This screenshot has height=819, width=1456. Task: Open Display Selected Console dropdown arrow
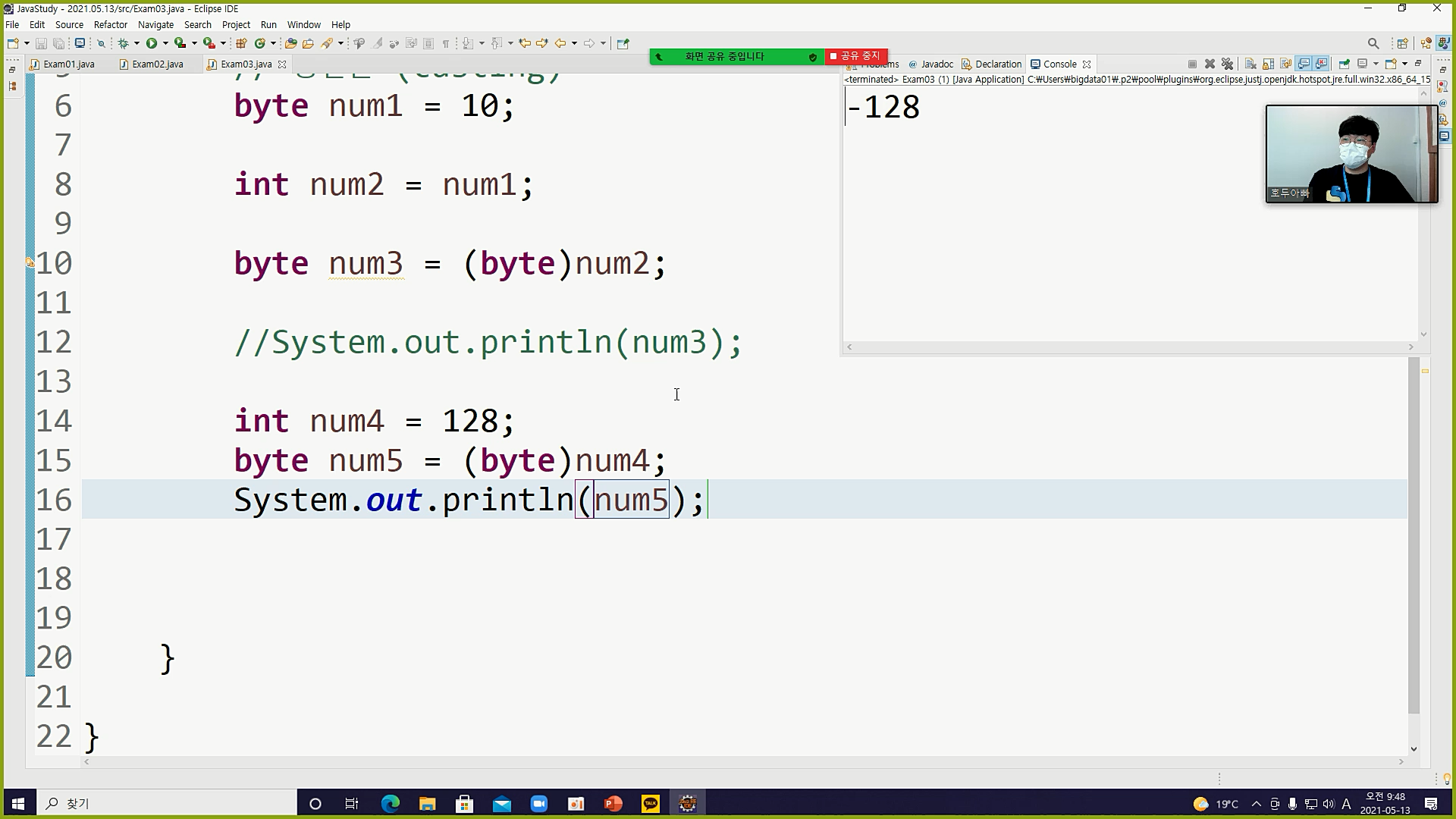(x=1376, y=64)
